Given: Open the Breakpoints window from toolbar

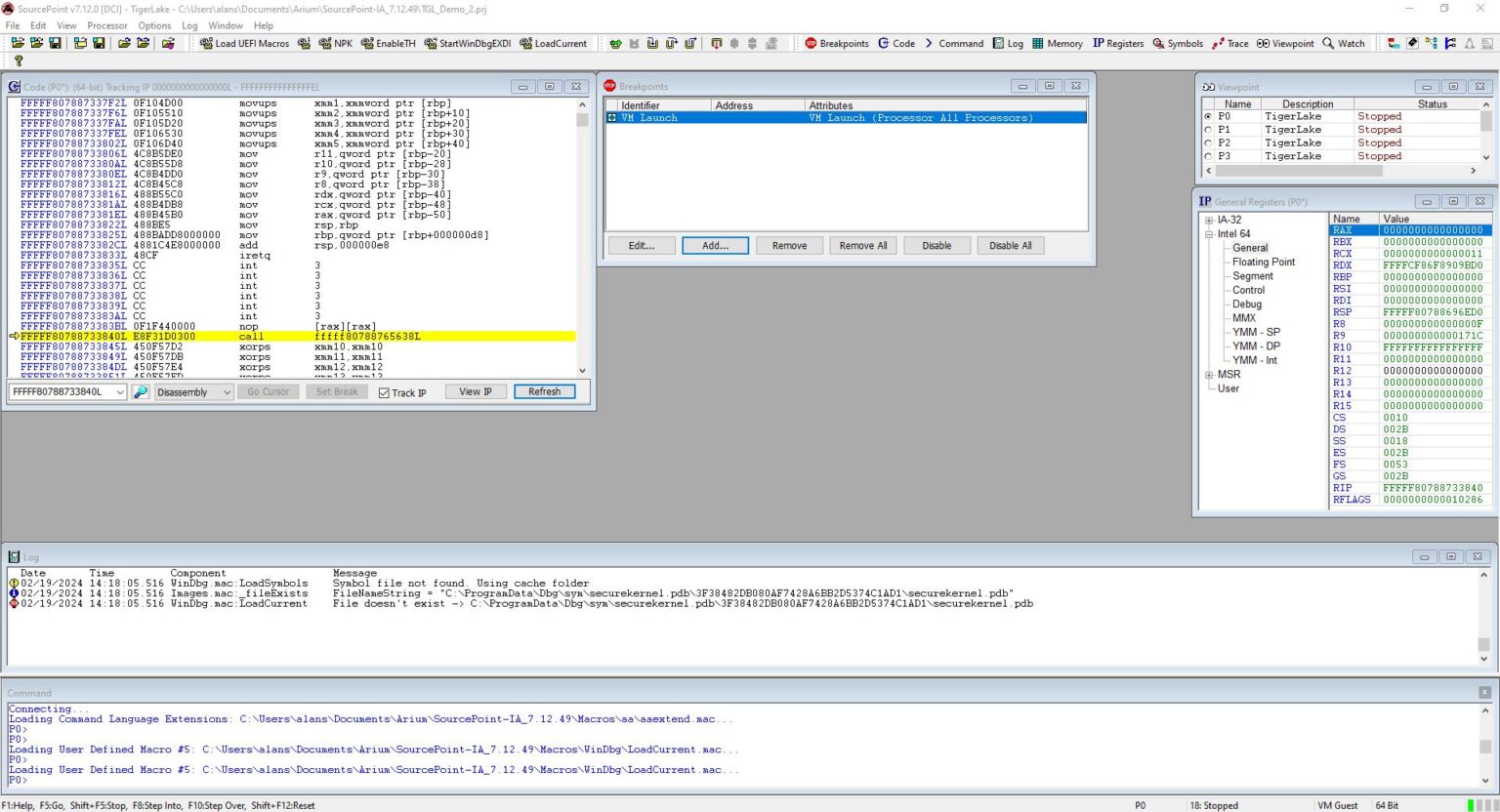Looking at the screenshot, I should coord(836,43).
